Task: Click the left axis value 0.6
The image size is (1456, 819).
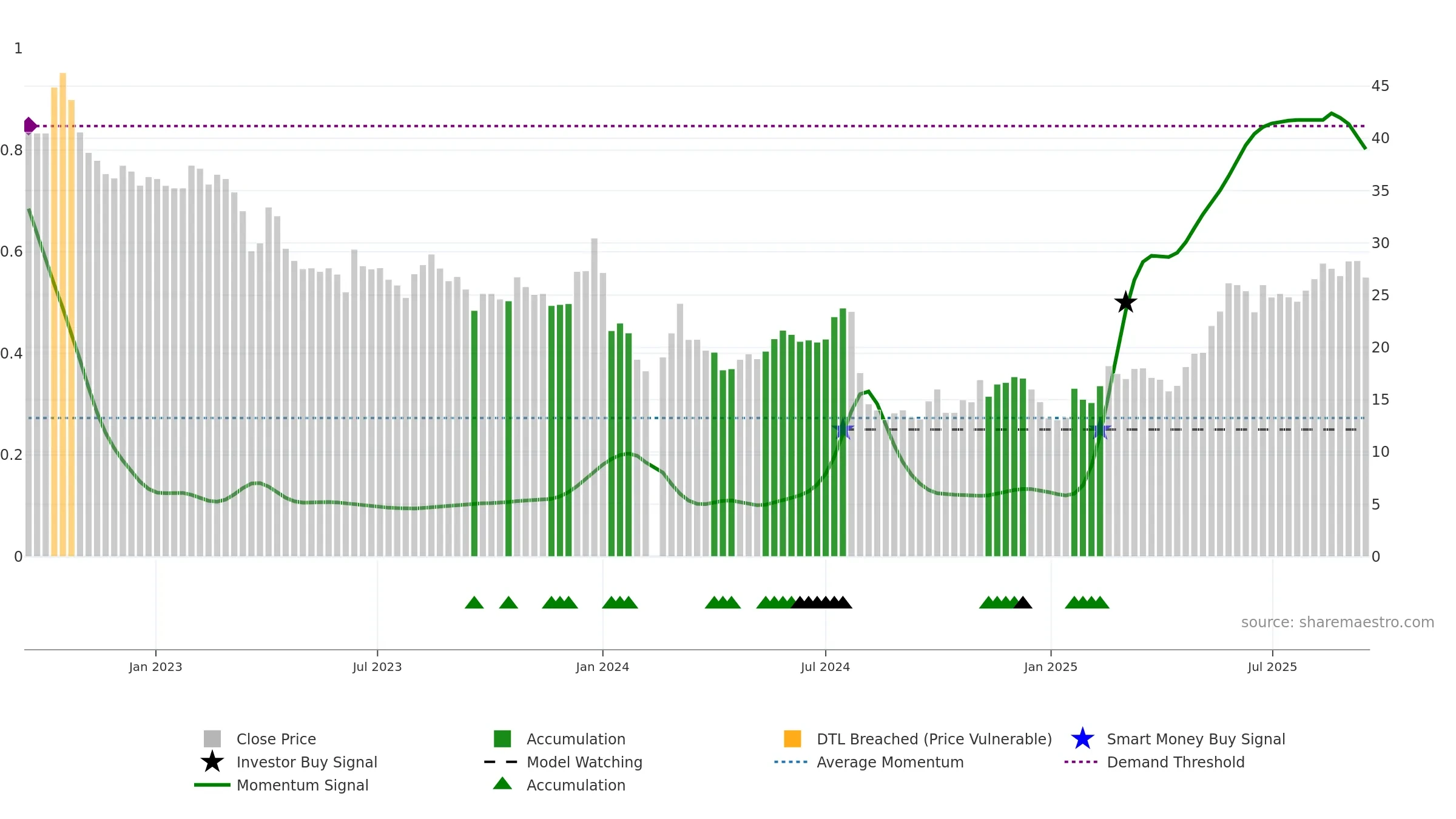Action: click(x=12, y=252)
